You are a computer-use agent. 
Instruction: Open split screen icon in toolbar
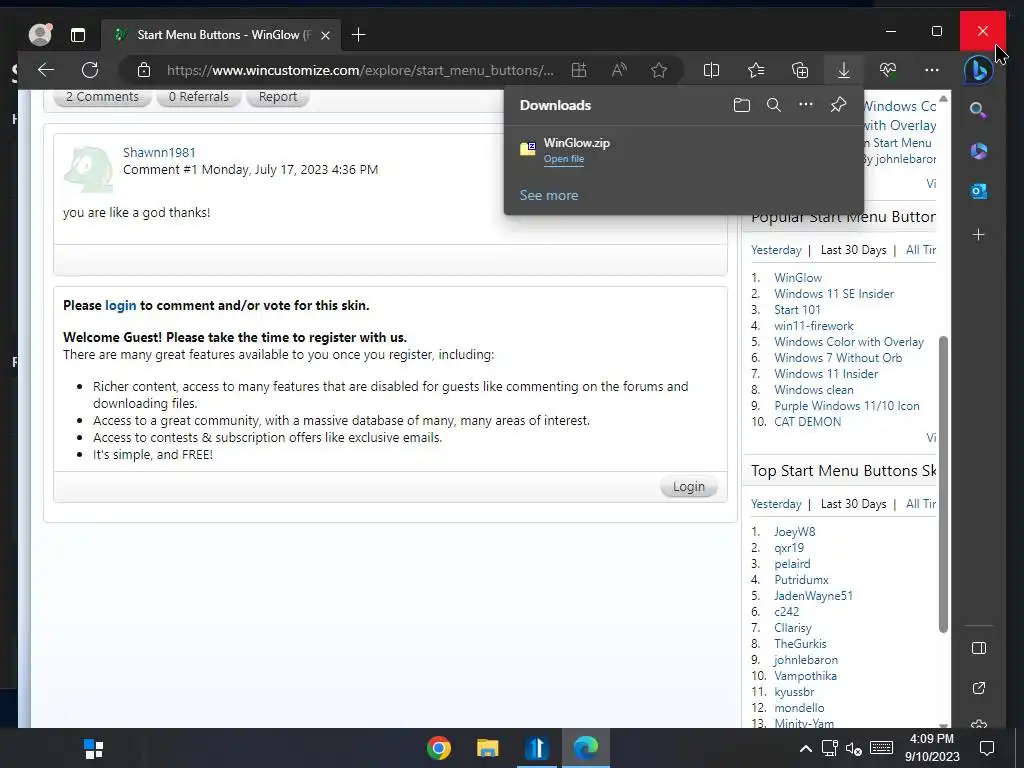click(711, 70)
